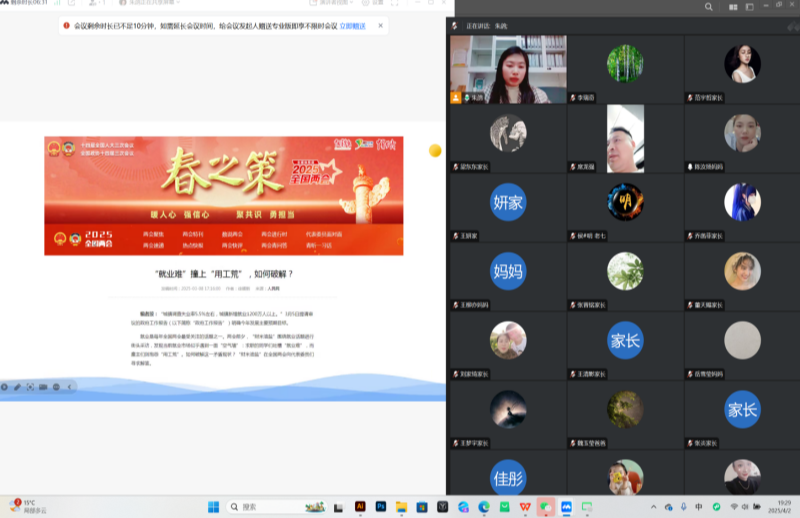Select the video tile of the man in the white shirt
Viewport: 800px width, 518px height.
coord(626,139)
